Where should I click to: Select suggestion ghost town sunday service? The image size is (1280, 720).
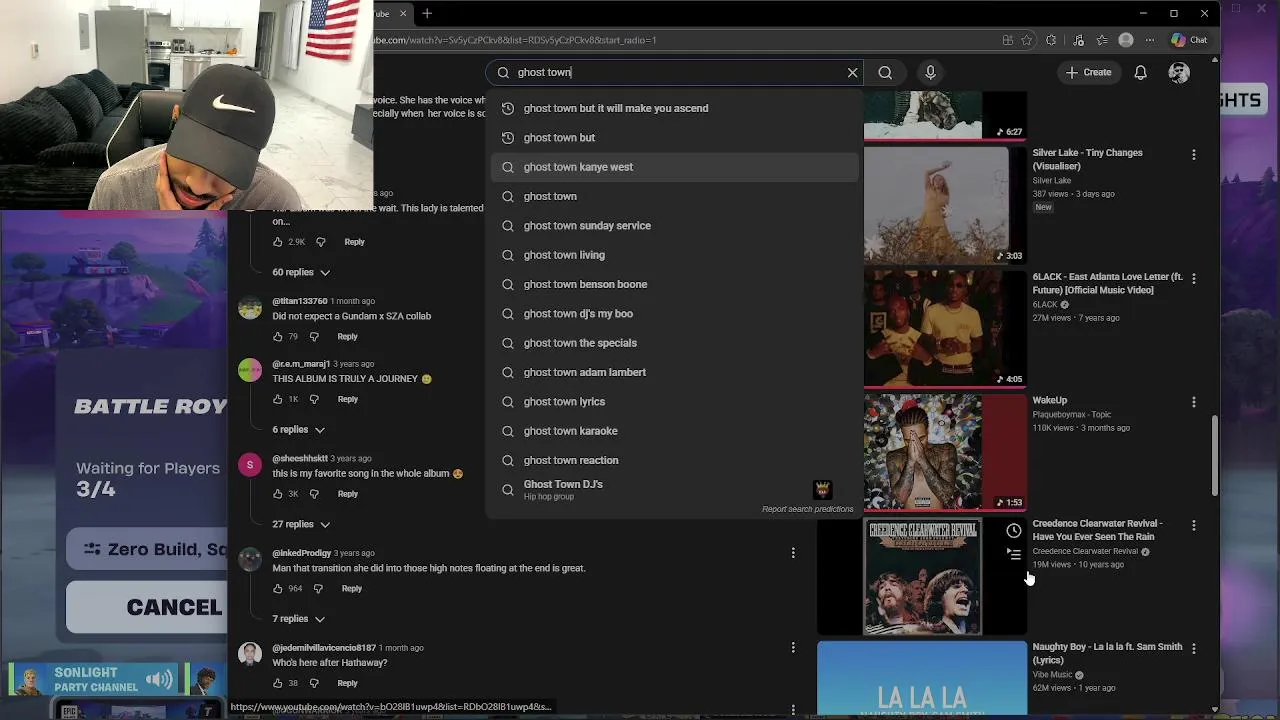[675, 225]
